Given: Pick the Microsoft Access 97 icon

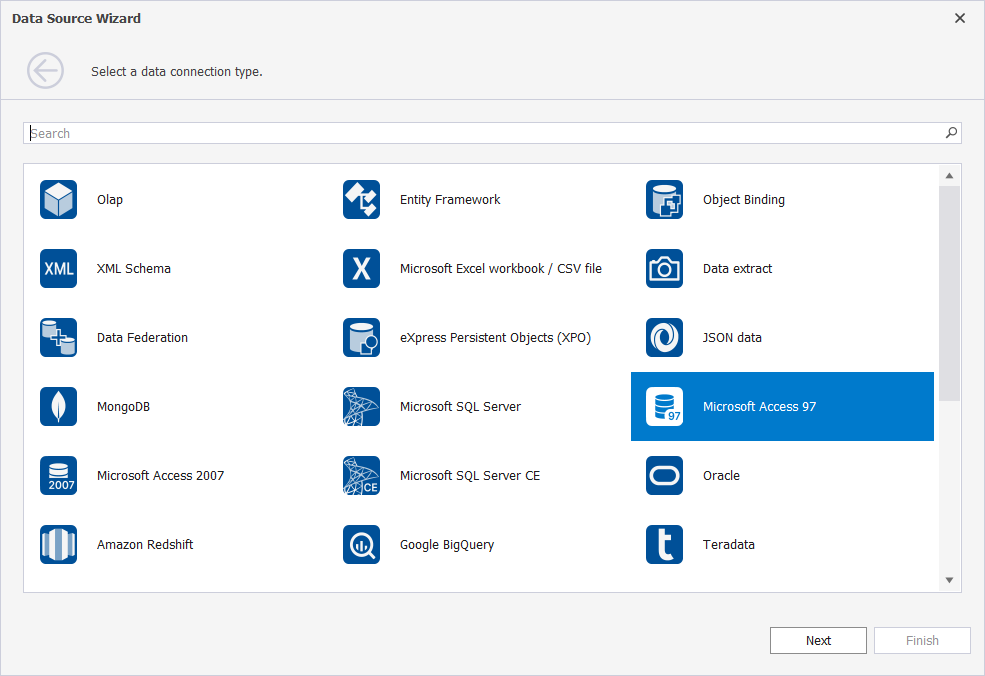Looking at the screenshot, I should 664,406.
